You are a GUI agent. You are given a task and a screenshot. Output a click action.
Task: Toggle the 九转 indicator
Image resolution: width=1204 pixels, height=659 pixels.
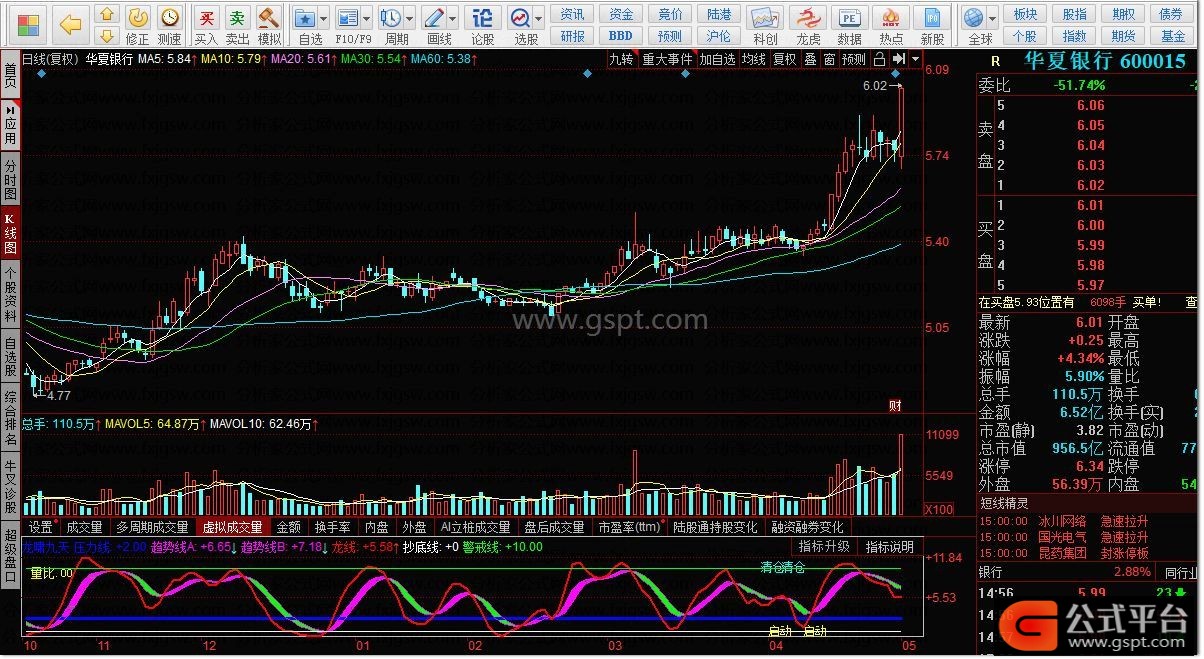pos(621,59)
